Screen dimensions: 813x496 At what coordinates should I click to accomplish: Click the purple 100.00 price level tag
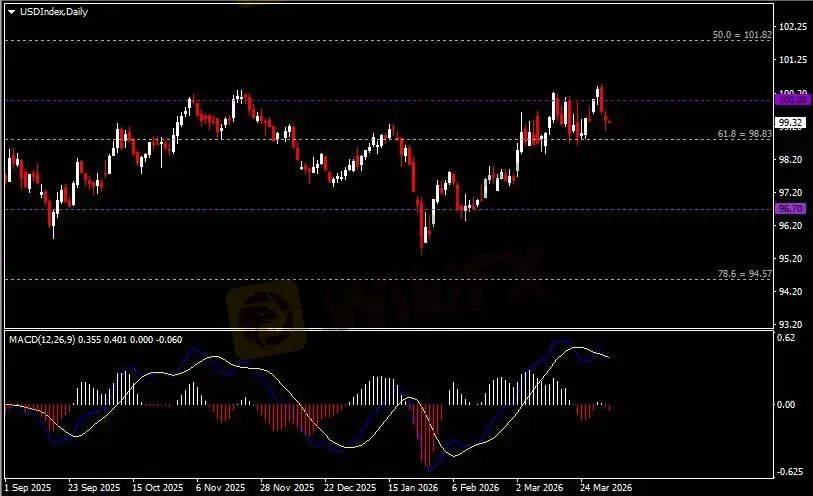[791, 99]
